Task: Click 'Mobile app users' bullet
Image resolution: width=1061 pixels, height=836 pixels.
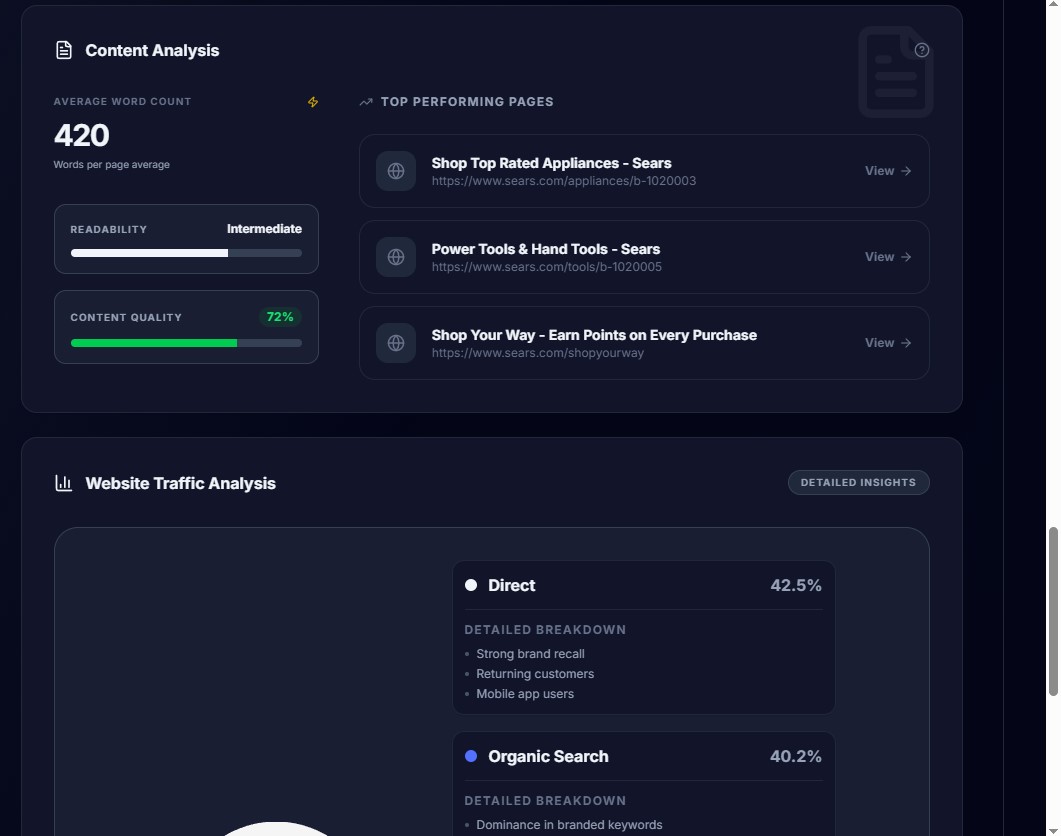Action: [x=525, y=694]
